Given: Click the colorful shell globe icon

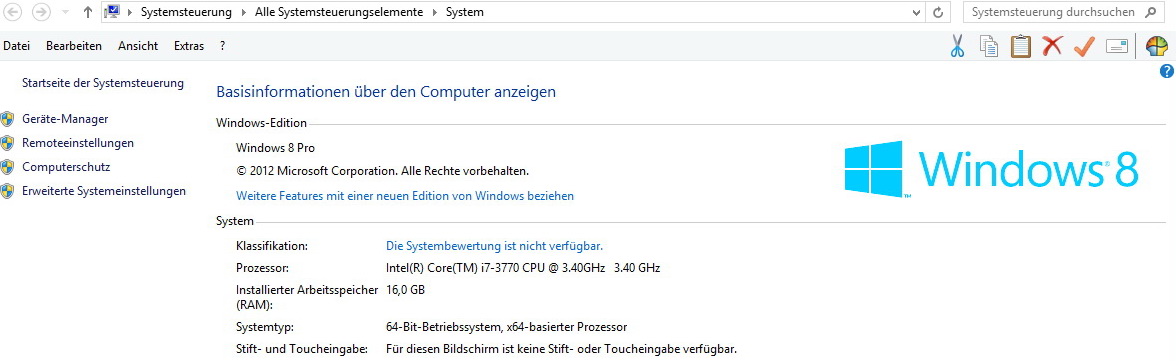Looking at the screenshot, I should pos(1156,47).
